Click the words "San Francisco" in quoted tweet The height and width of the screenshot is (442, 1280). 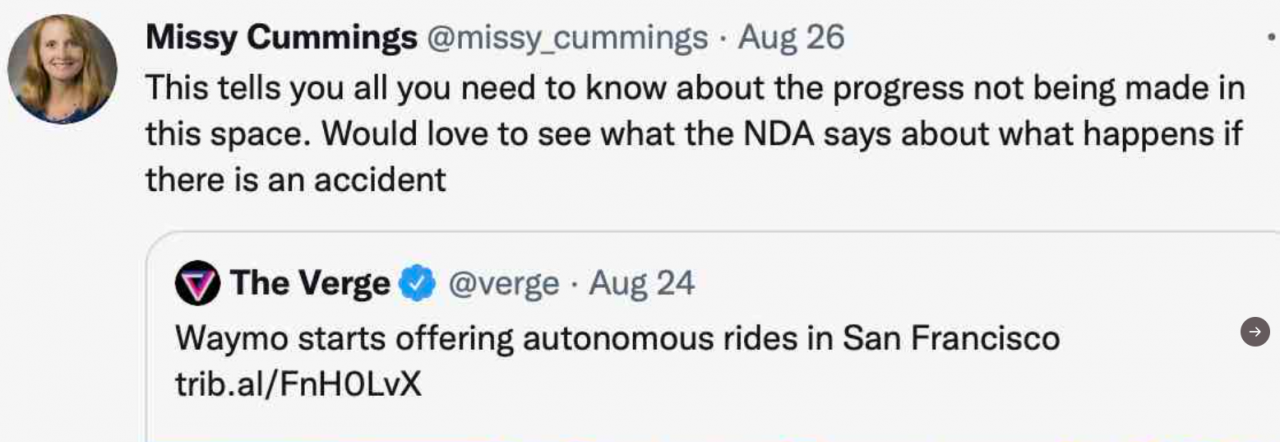[x=950, y=338]
